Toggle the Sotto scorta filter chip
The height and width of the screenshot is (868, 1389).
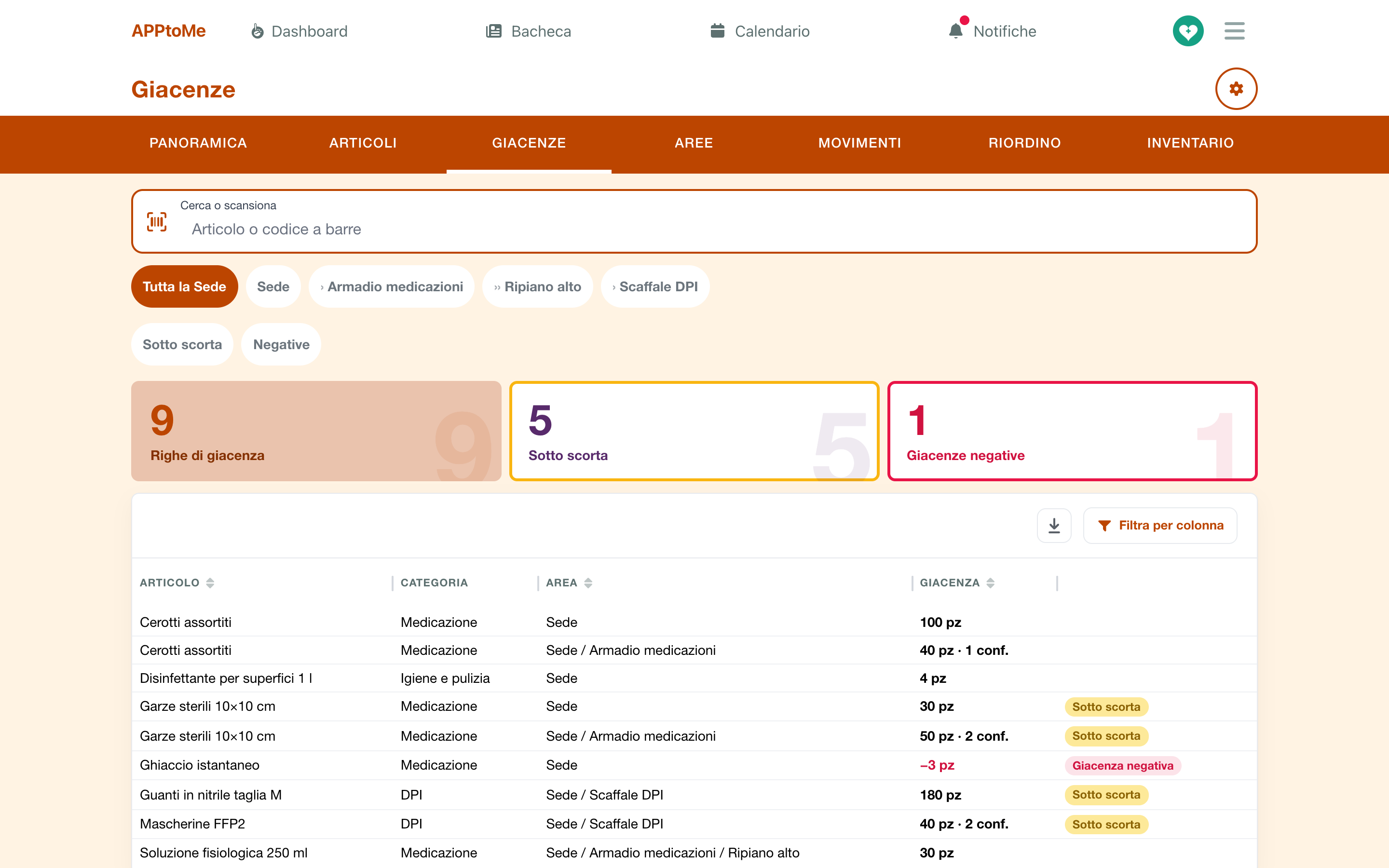(182, 344)
